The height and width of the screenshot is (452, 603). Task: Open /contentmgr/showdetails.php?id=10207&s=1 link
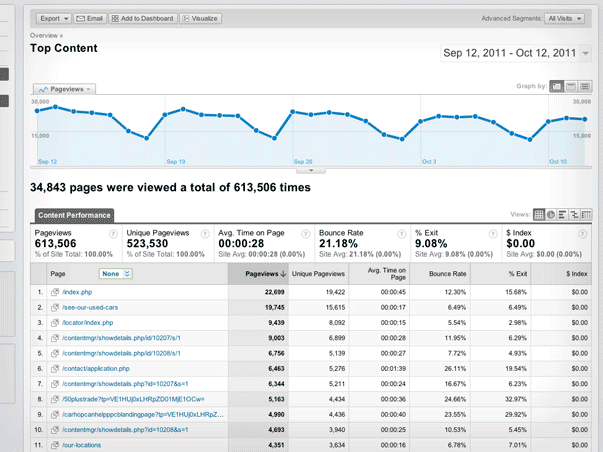125,384
